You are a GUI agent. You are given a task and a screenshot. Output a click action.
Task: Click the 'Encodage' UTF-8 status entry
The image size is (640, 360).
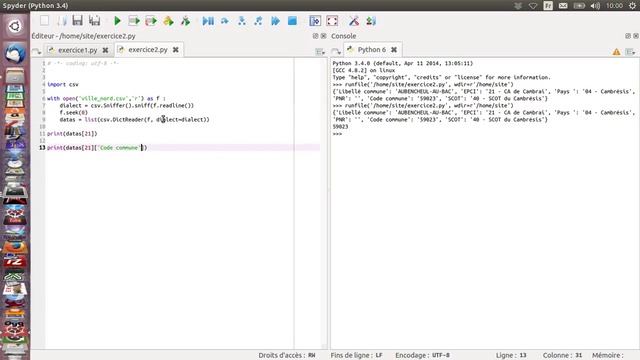(422, 355)
